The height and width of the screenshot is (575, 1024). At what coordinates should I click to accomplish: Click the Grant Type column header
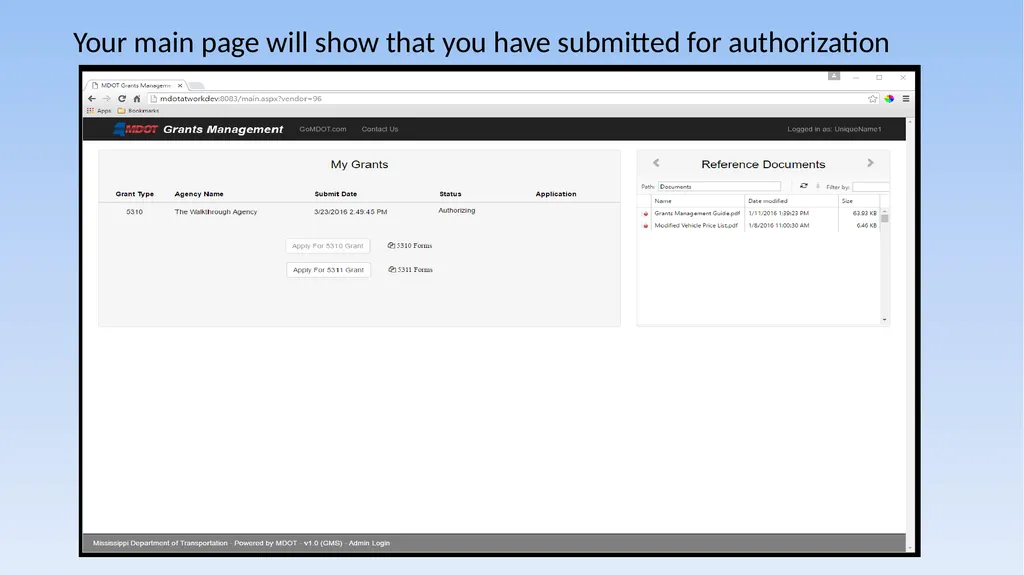click(x=135, y=194)
